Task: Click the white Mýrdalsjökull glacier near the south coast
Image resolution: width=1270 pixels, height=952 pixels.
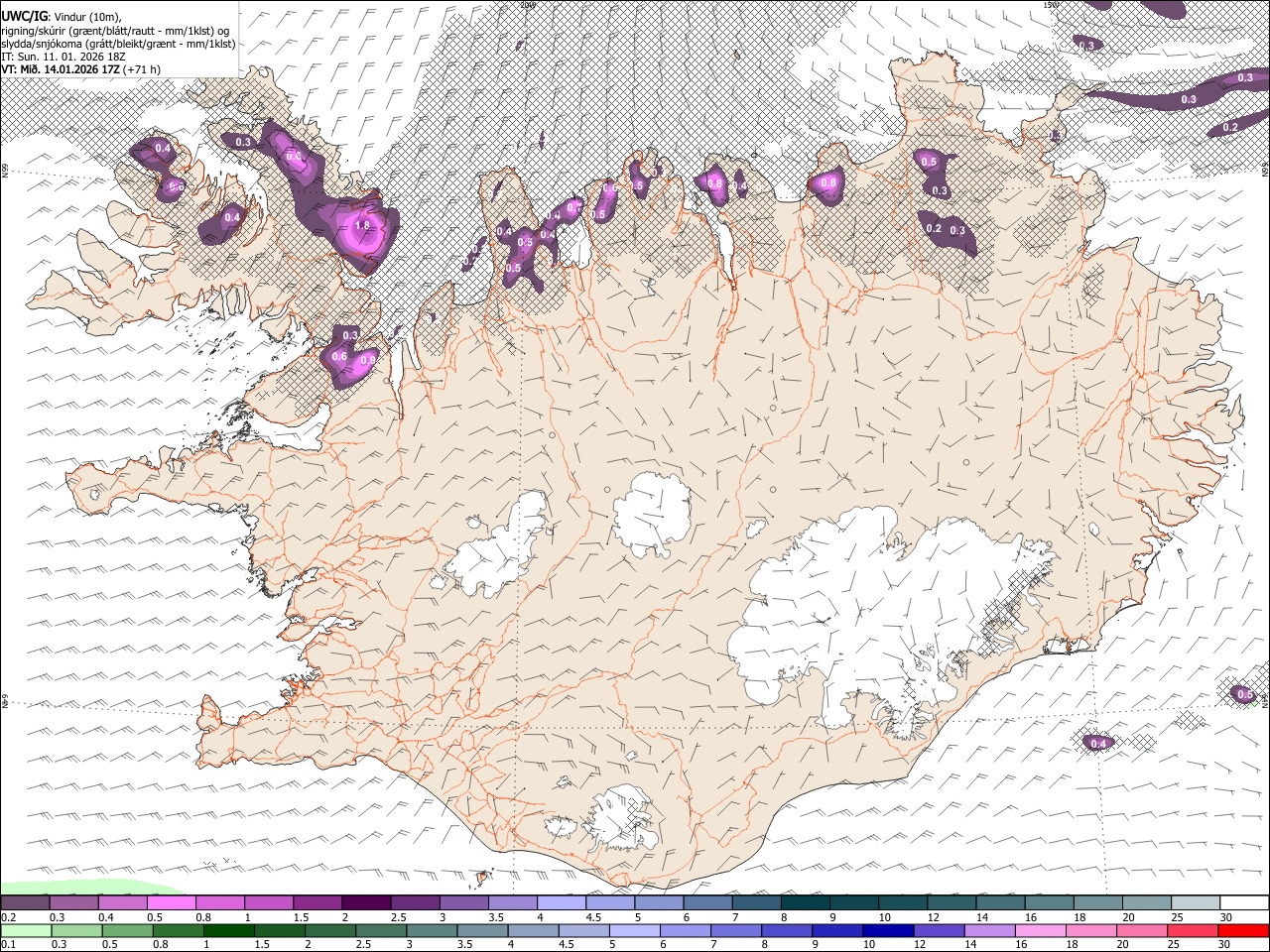Action: tap(623, 816)
